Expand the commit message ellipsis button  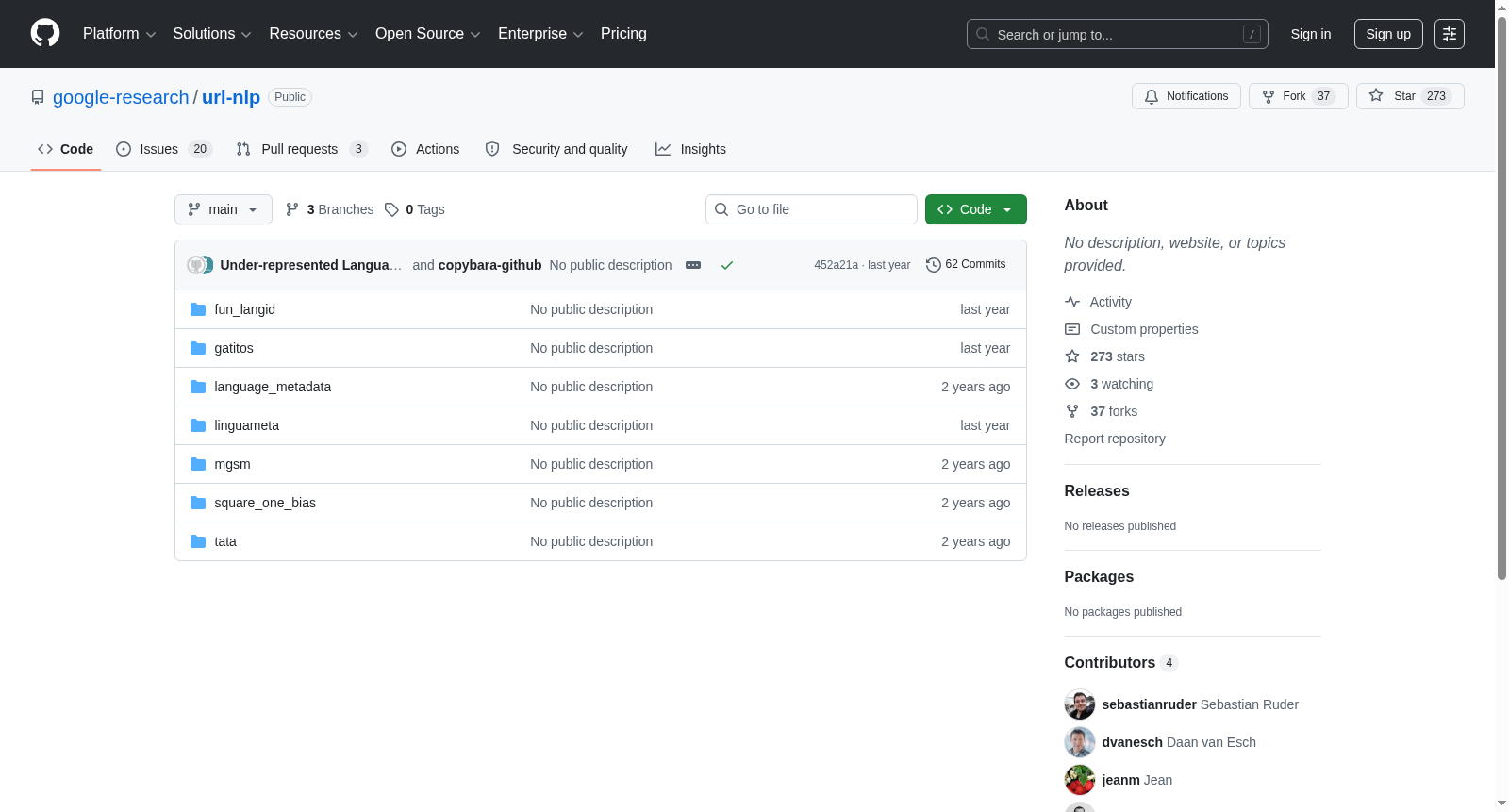(x=693, y=265)
